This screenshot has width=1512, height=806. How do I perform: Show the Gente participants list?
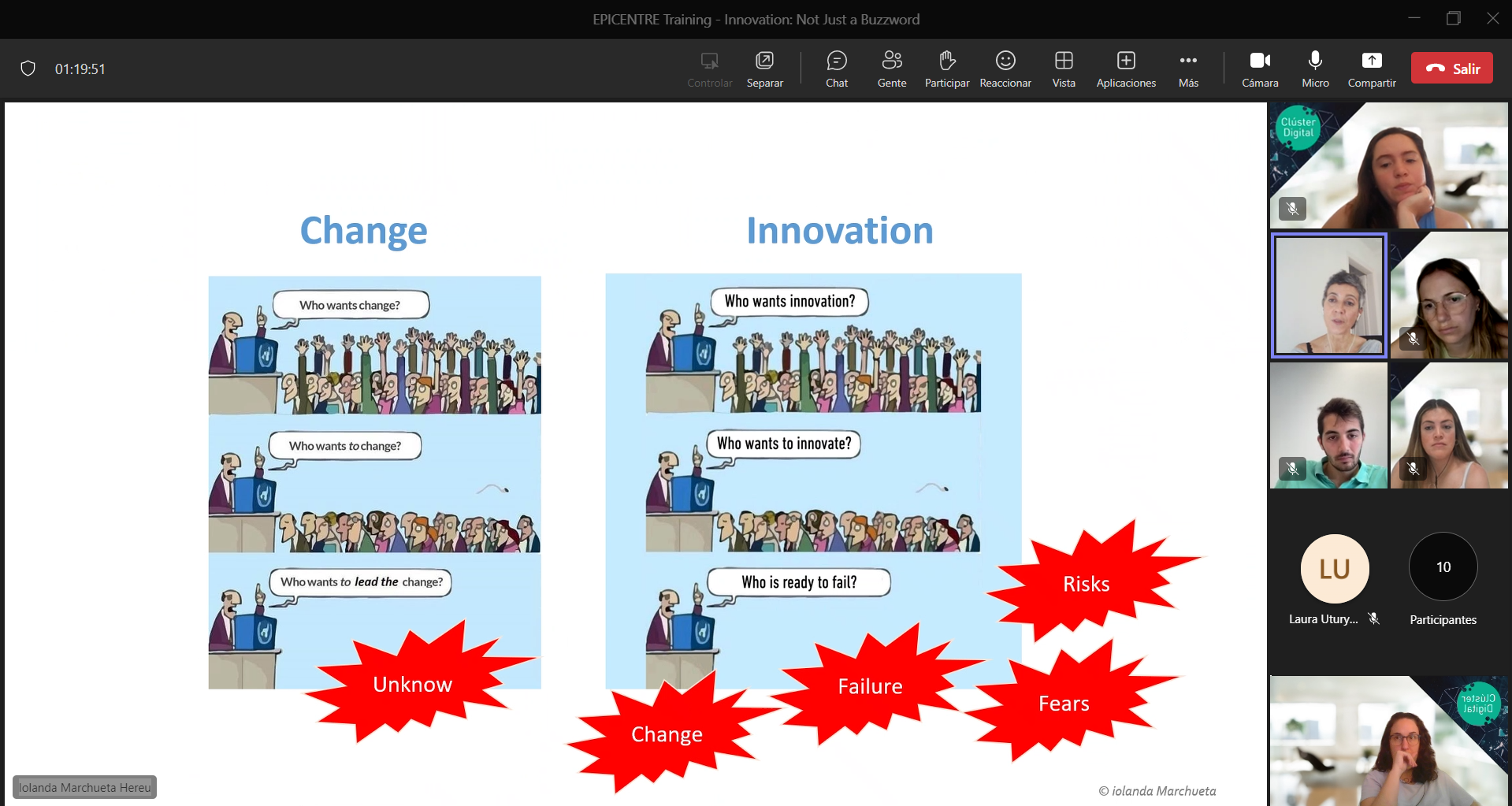891,69
